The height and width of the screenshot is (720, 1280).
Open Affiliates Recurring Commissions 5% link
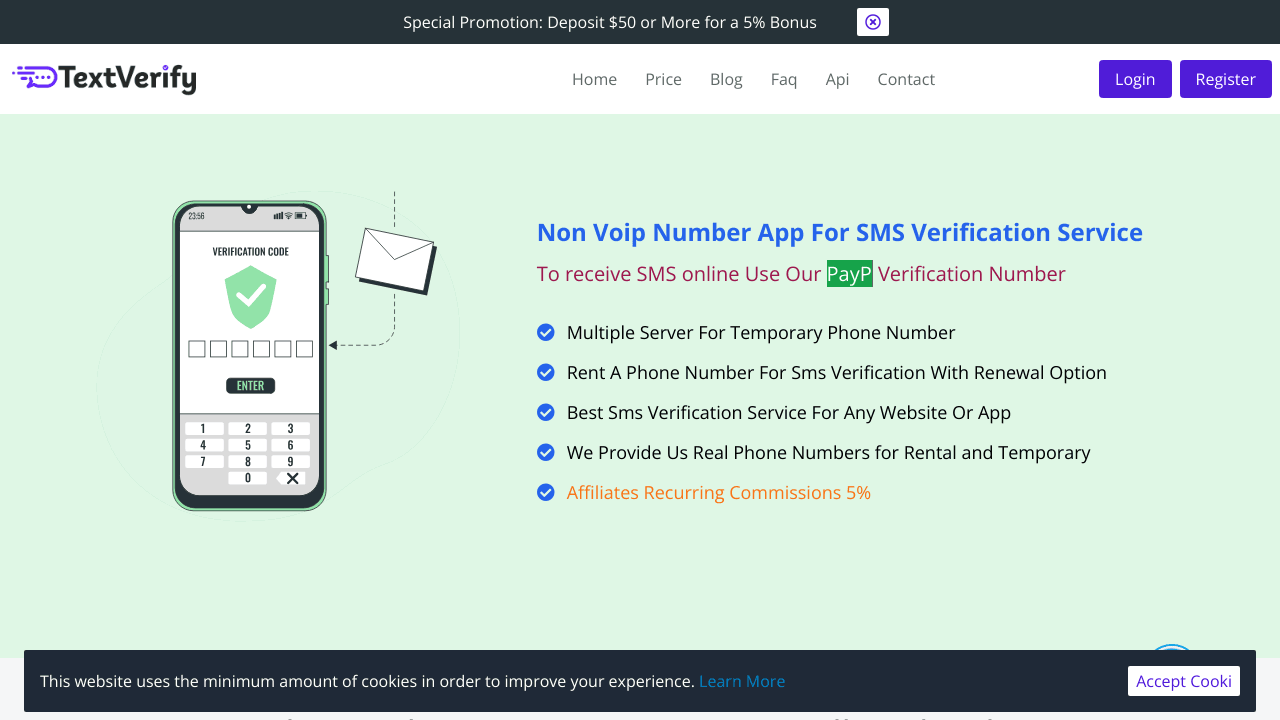(718, 493)
